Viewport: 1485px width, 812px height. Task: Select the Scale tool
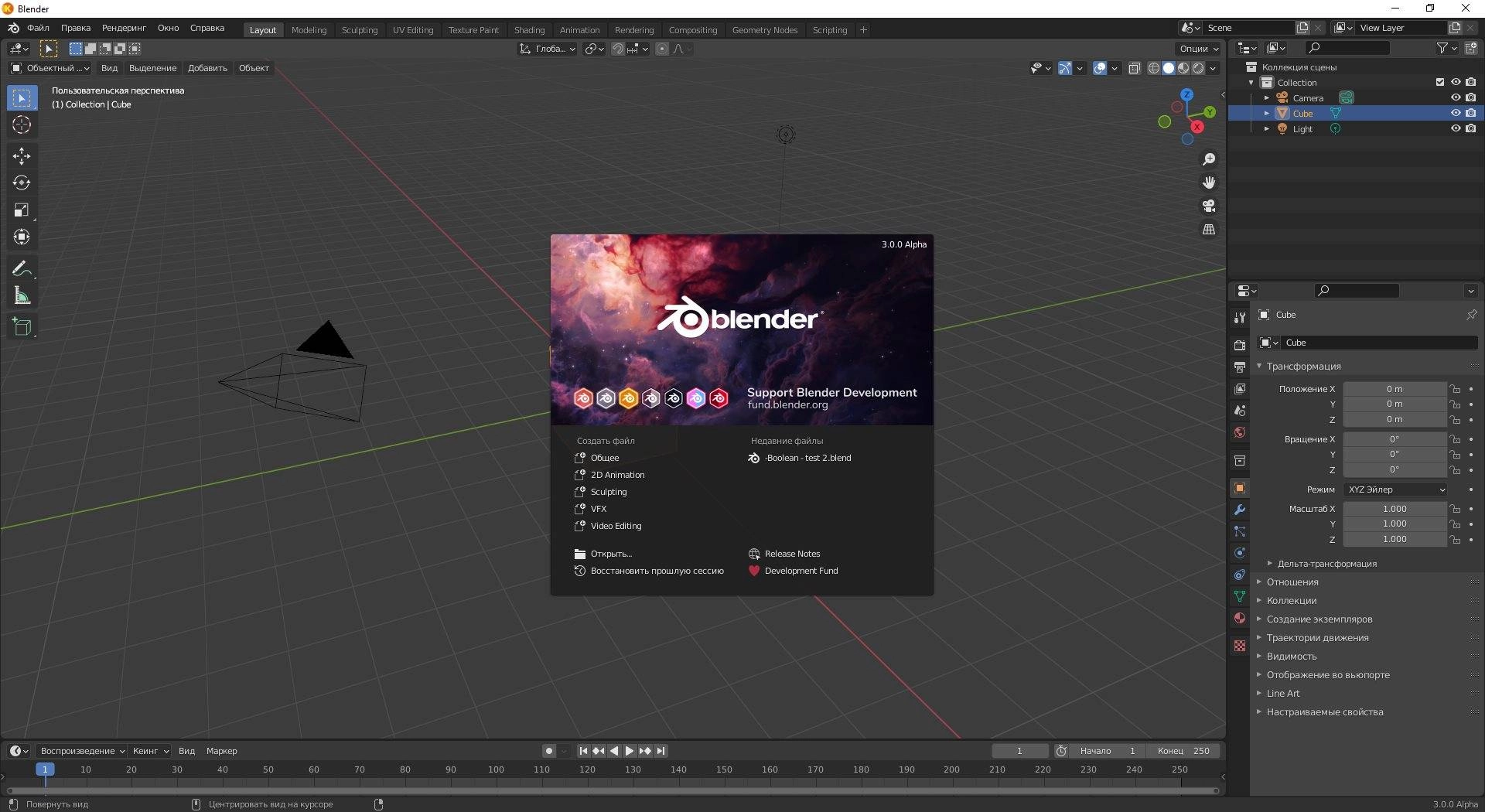[22, 210]
